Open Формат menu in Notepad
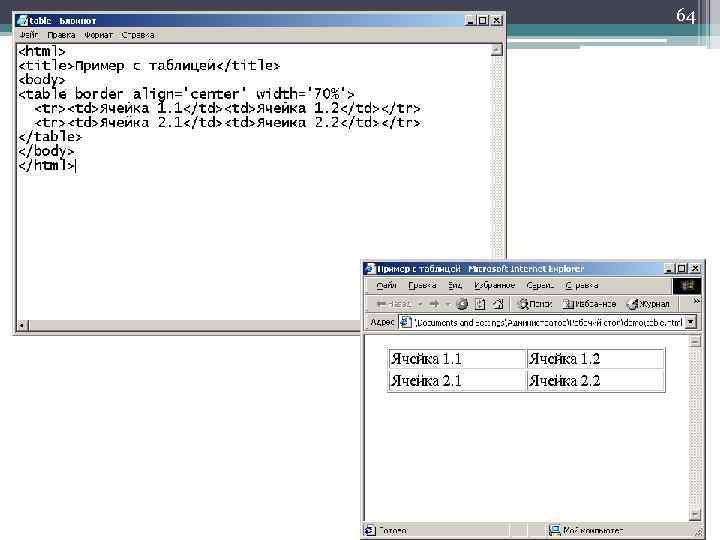The height and width of the screenshot is (540, 720). 98,35
